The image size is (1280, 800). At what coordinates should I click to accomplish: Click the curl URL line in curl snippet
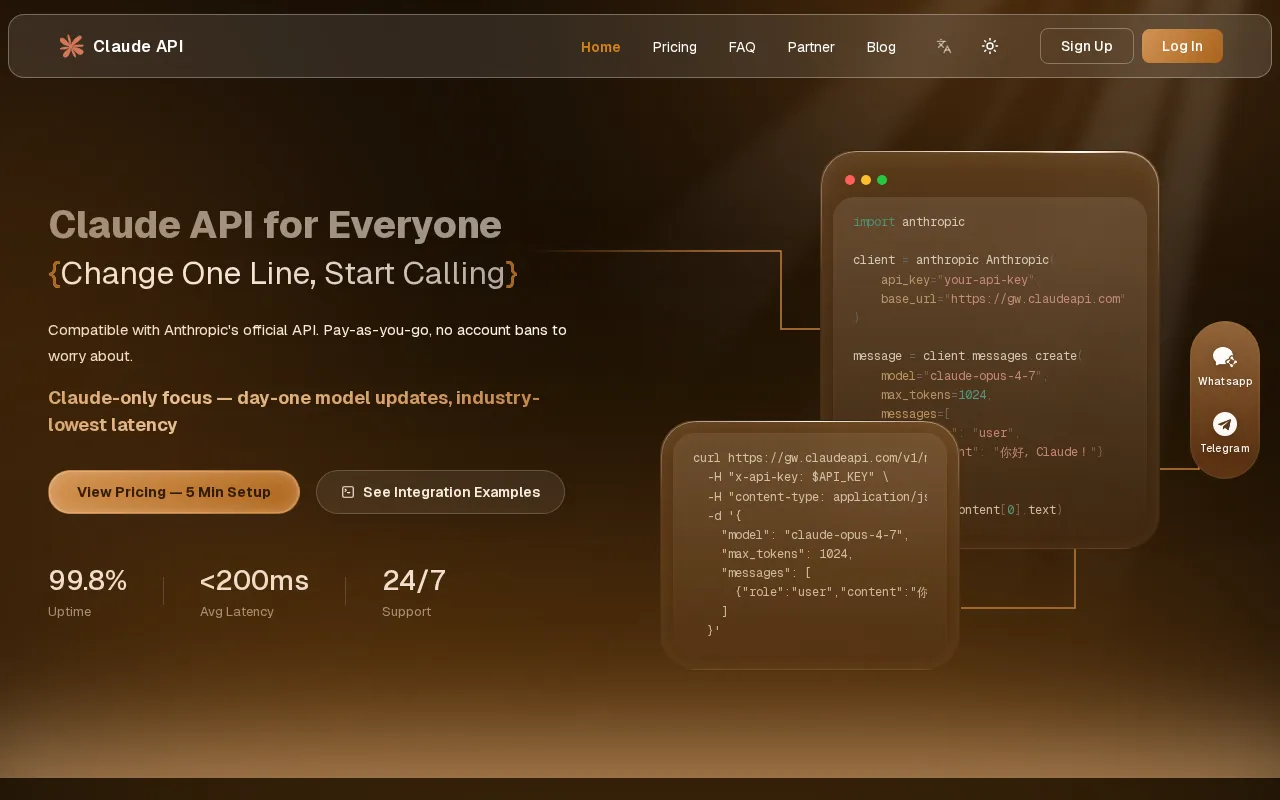coord(810,458)
